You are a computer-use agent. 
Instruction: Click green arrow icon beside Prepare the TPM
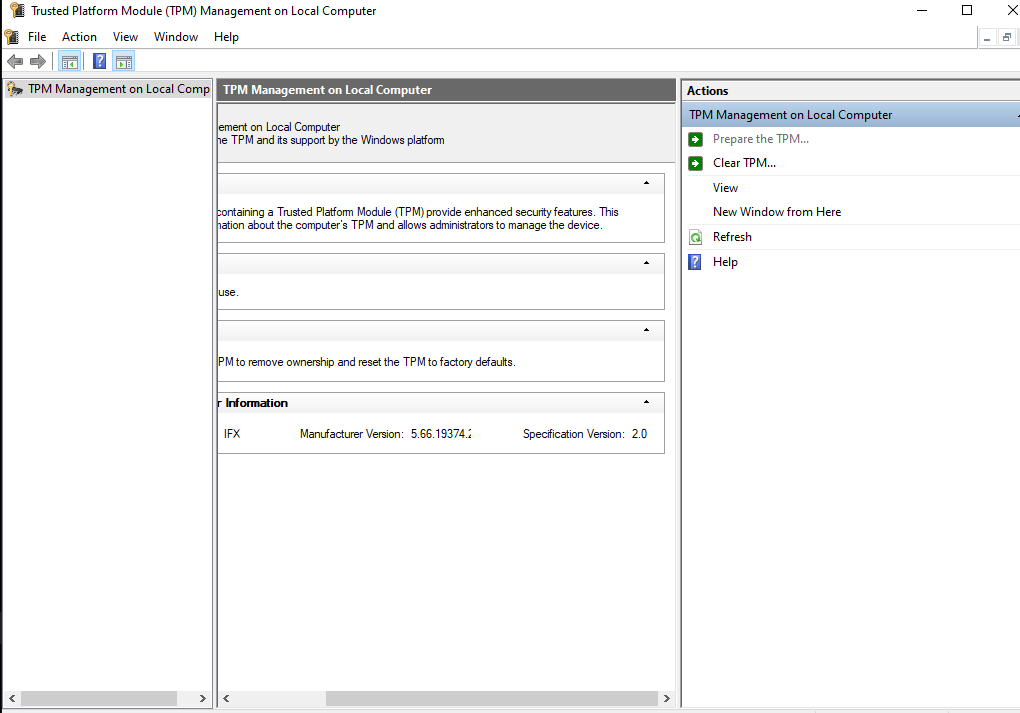pos(695,139)
